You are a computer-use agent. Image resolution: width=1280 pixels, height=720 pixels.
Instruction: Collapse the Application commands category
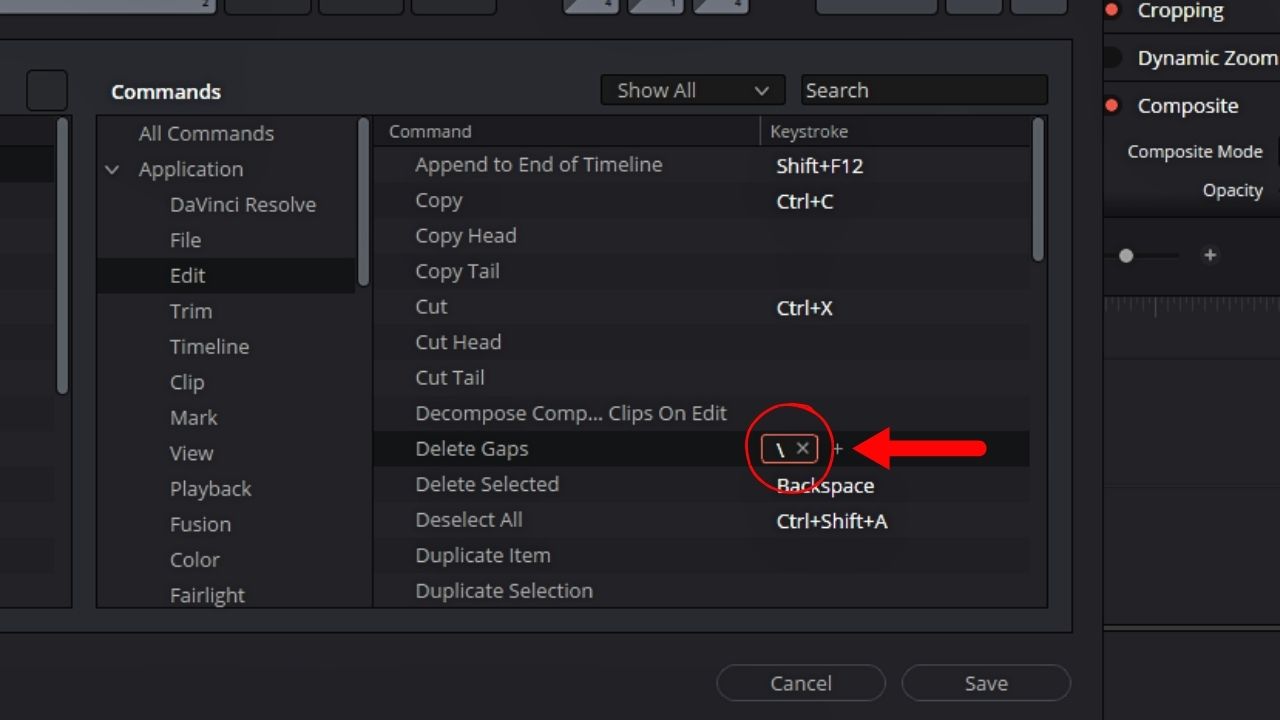click(x=112, y=169)
